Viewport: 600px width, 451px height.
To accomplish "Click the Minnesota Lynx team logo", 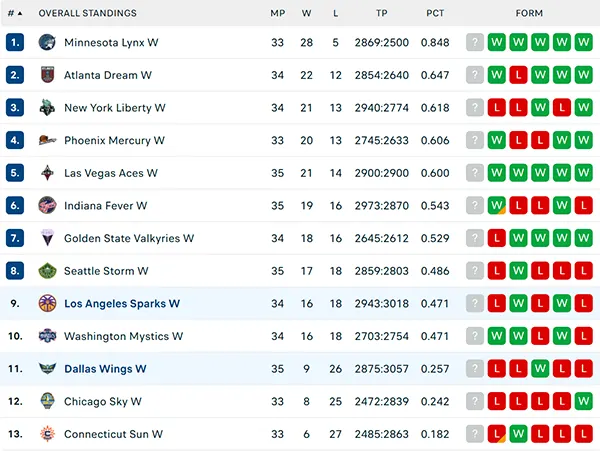I will click(x=47, y=42).
